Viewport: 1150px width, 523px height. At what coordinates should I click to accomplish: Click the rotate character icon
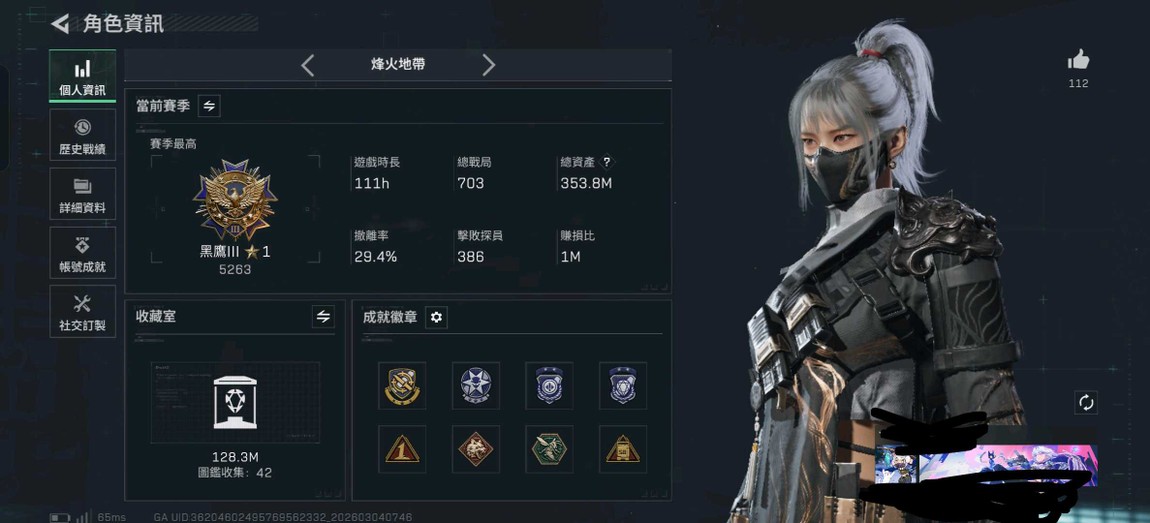pos(1086,402)
